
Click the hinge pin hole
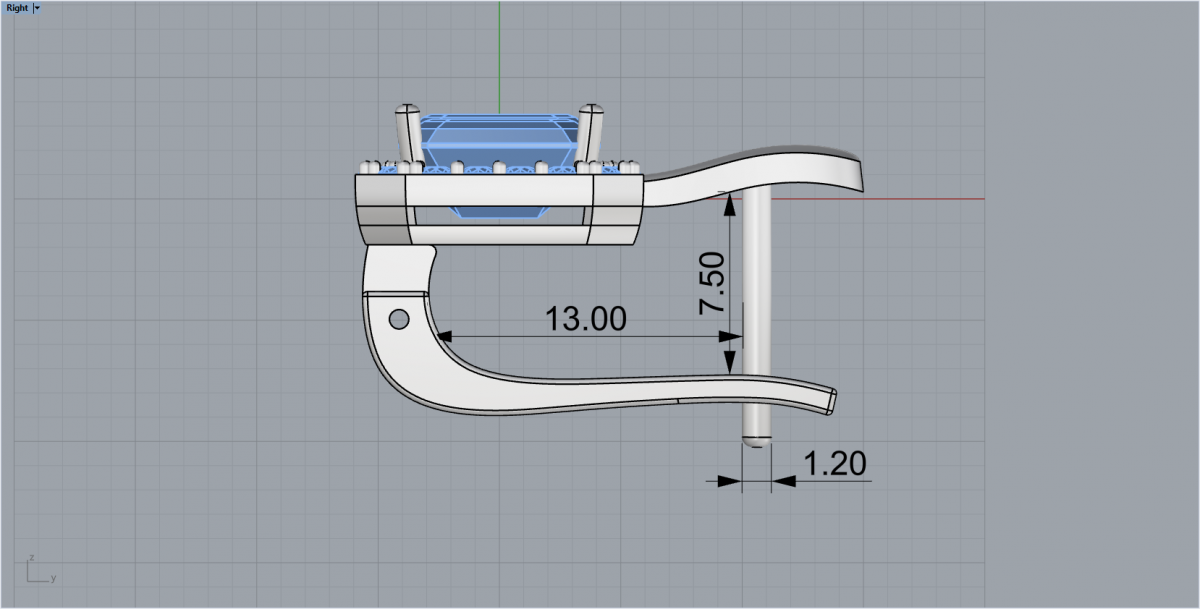[x=398, y=320]
